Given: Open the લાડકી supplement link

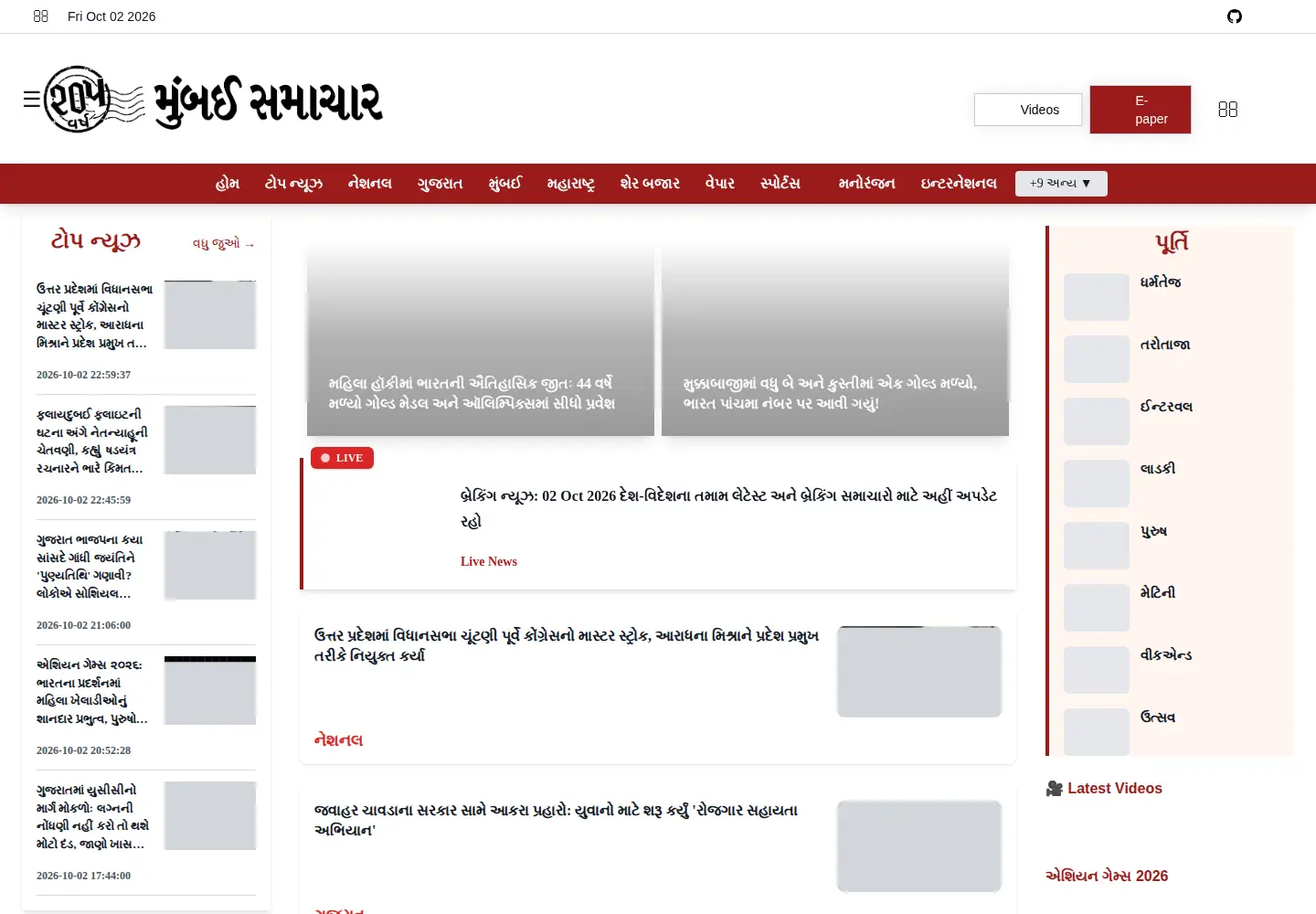Looking at the screenshot, I should tap(1158, 469).
